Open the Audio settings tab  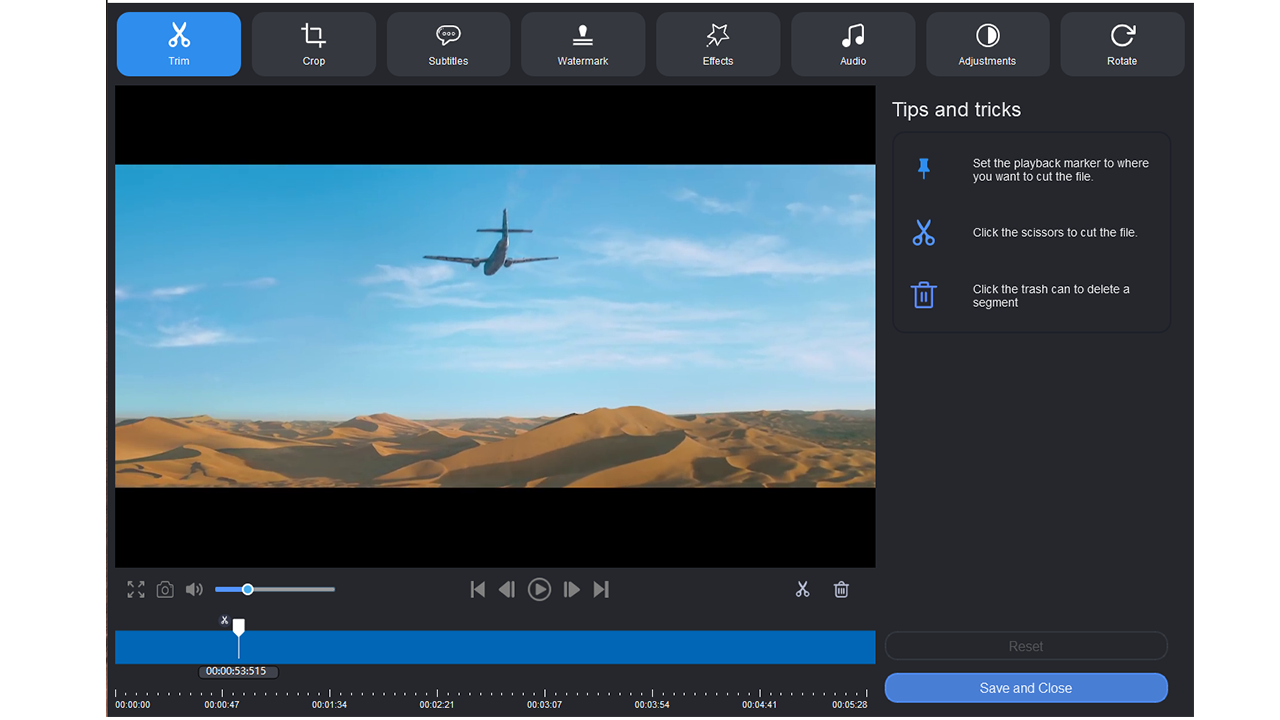click(853, 44)
